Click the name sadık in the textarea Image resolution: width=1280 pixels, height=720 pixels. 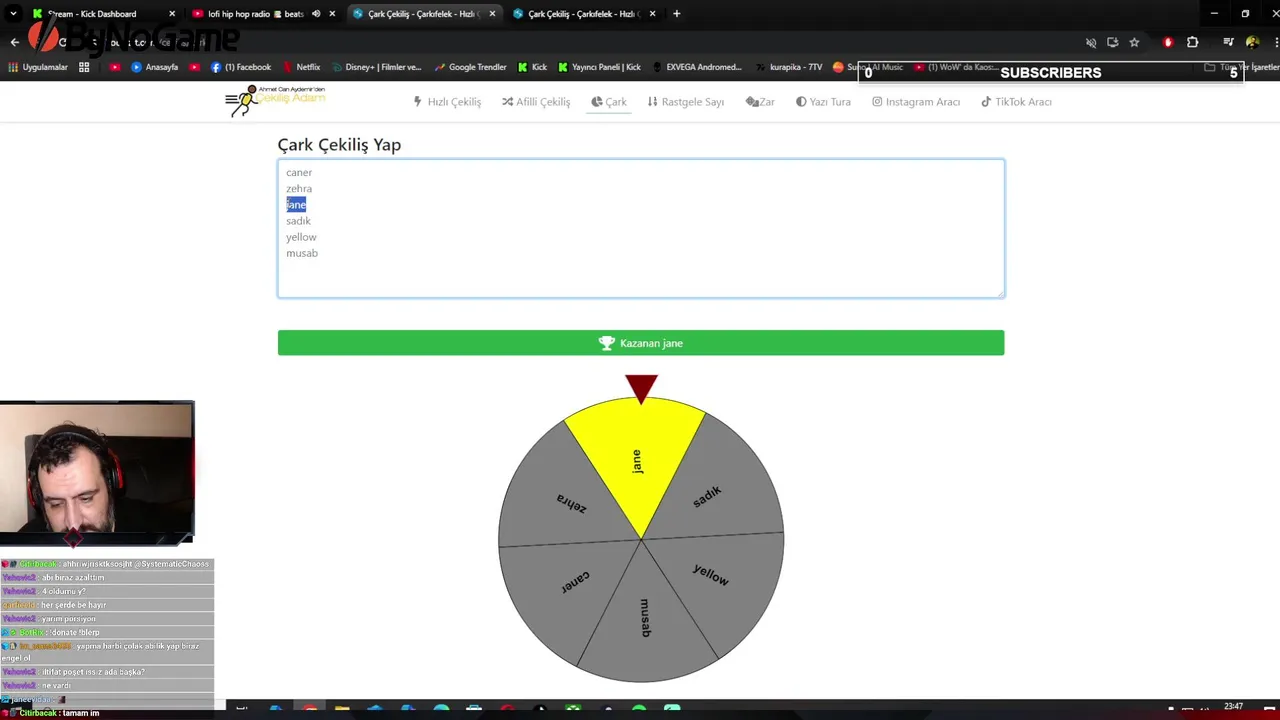[x=298, y=221]
